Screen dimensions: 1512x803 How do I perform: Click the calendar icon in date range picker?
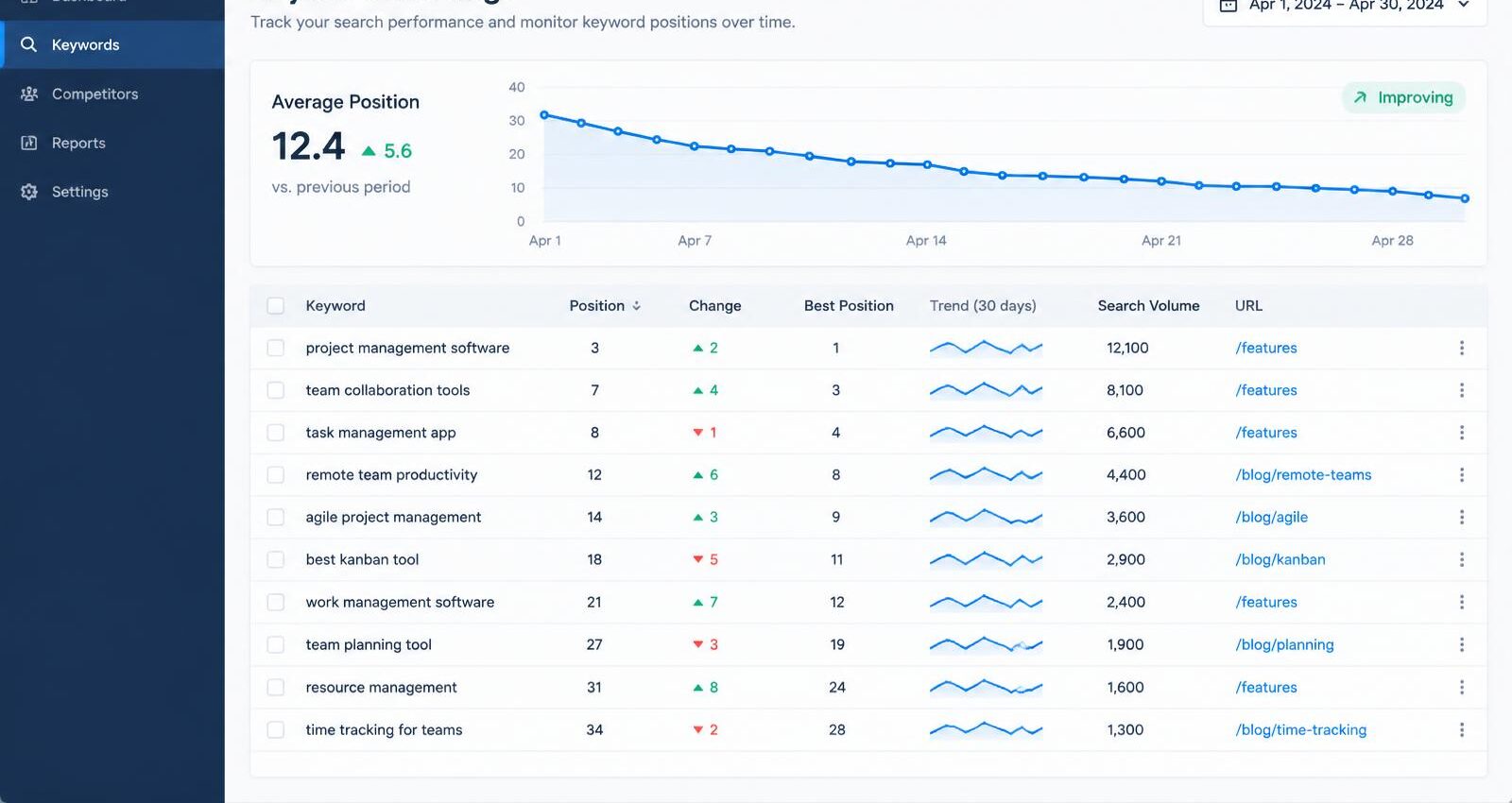1228,5
